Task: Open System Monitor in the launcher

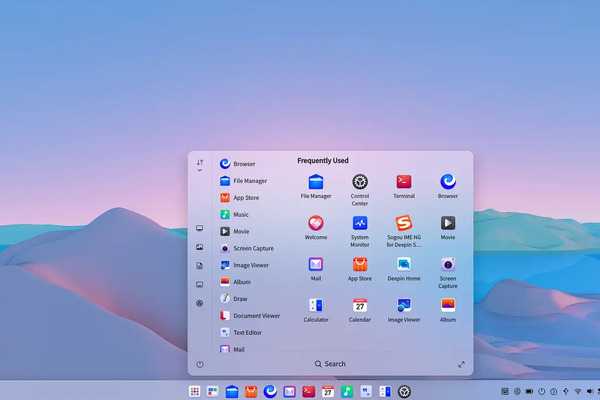Action: point(360,231)
